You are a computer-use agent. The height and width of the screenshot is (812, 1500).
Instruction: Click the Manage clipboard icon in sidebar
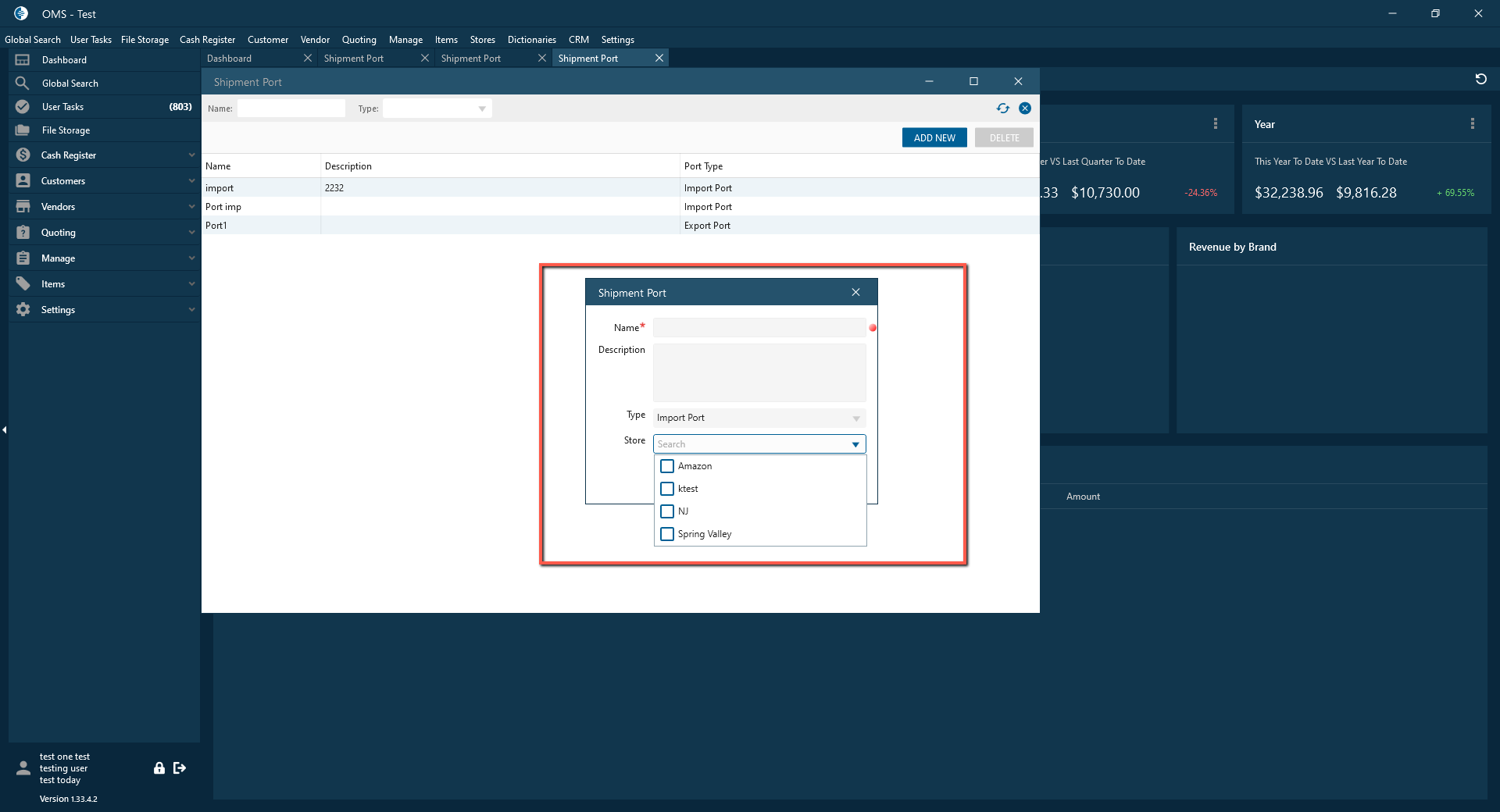(x=23, y=258)
